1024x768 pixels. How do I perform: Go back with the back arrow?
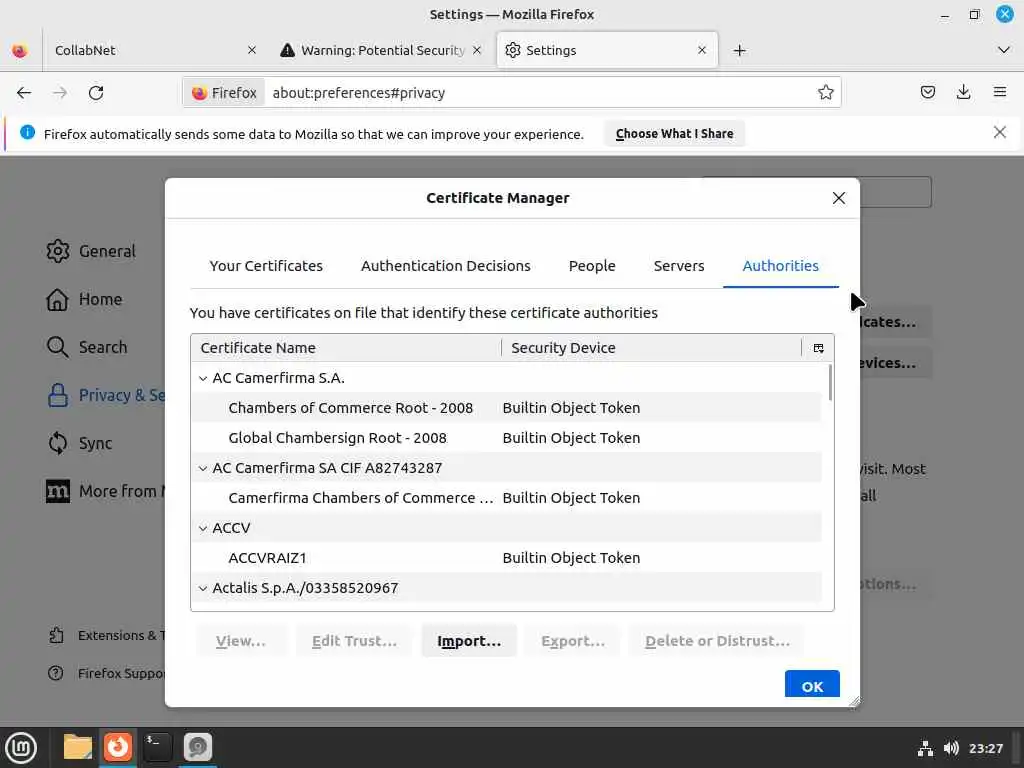pos(24,93)
